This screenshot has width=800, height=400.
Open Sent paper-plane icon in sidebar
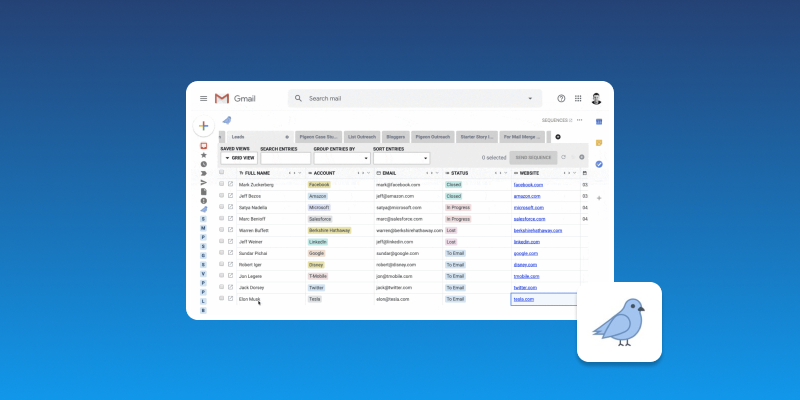point(204,183)
